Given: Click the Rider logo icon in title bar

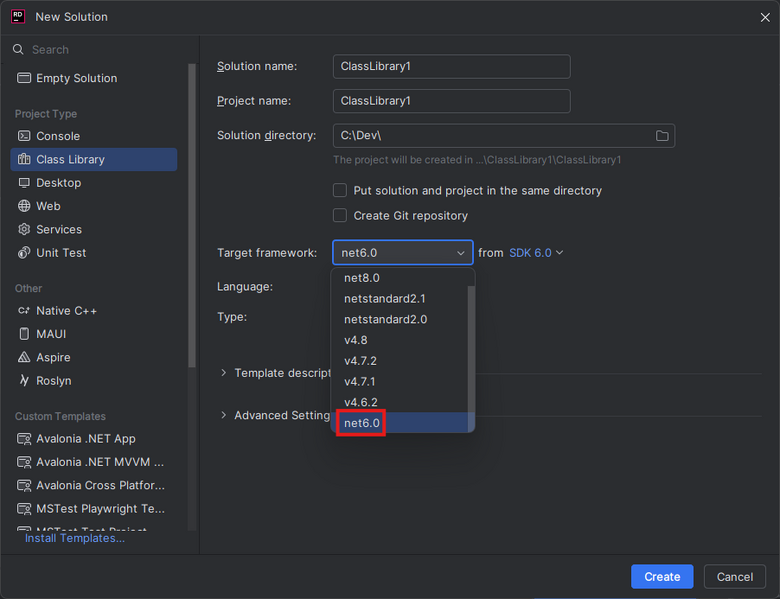Looking at the screenshot, I should 18,16.
